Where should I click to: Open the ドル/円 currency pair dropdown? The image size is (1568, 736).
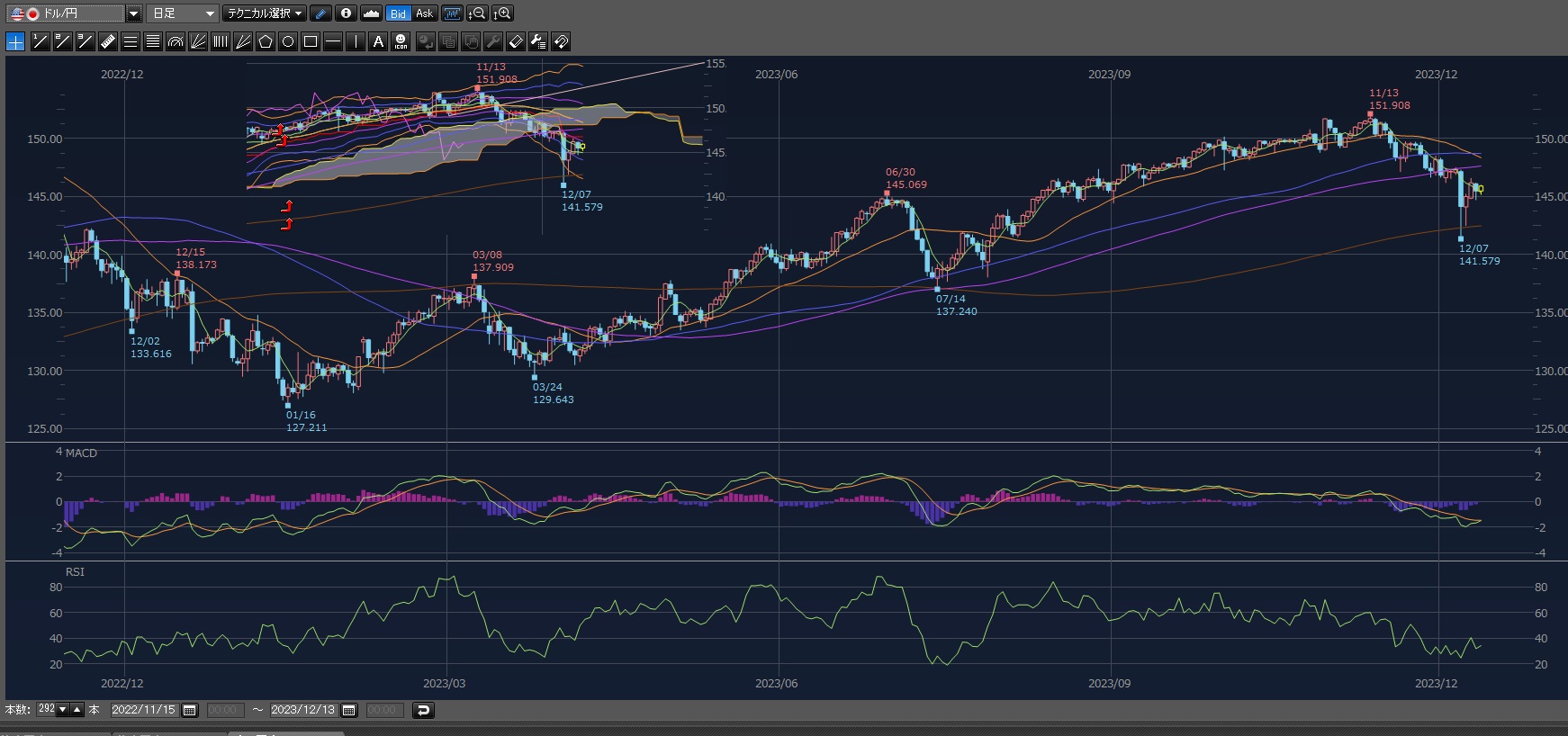(133, 13)
